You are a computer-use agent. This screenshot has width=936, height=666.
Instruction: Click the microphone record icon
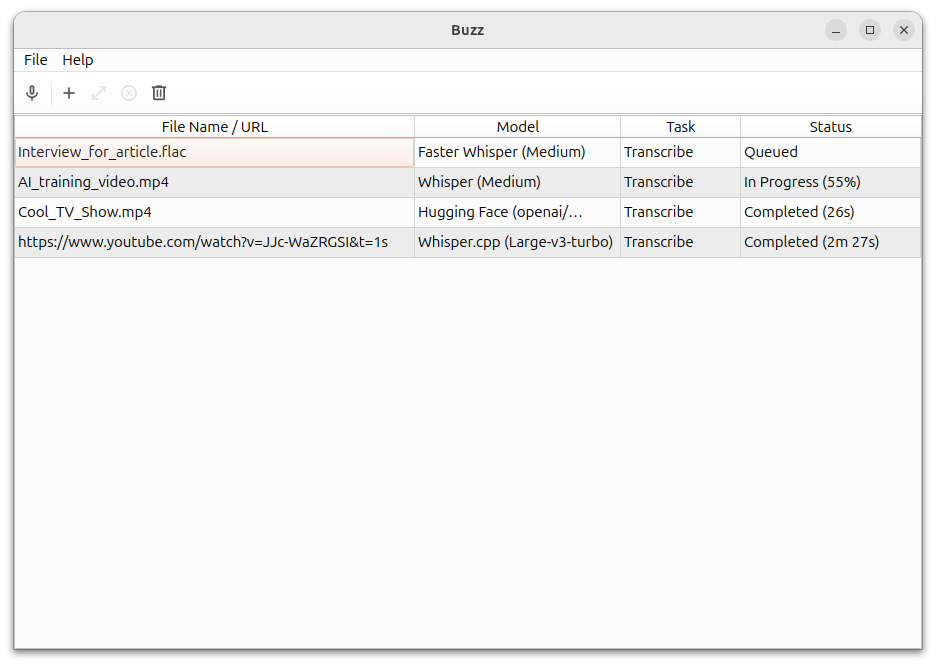coord(32,93)
